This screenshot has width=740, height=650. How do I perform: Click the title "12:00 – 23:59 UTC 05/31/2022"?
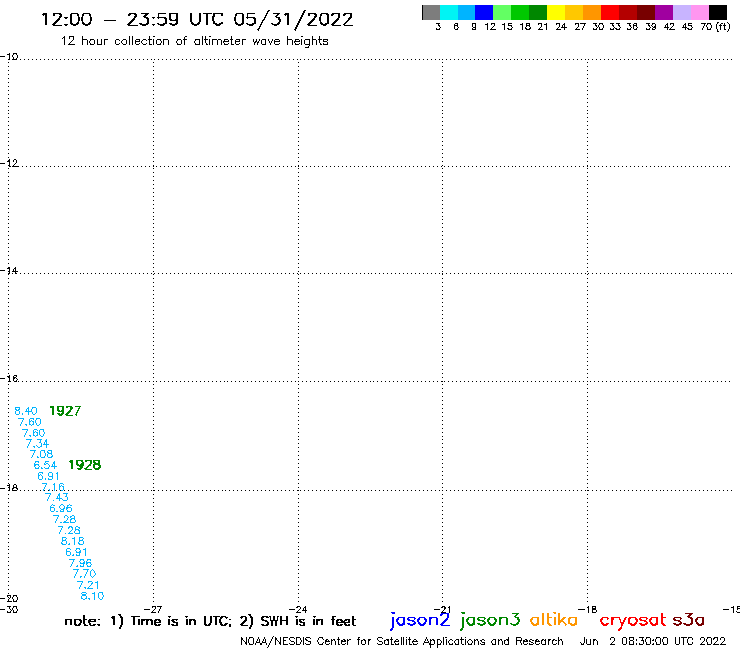(197, 20)
